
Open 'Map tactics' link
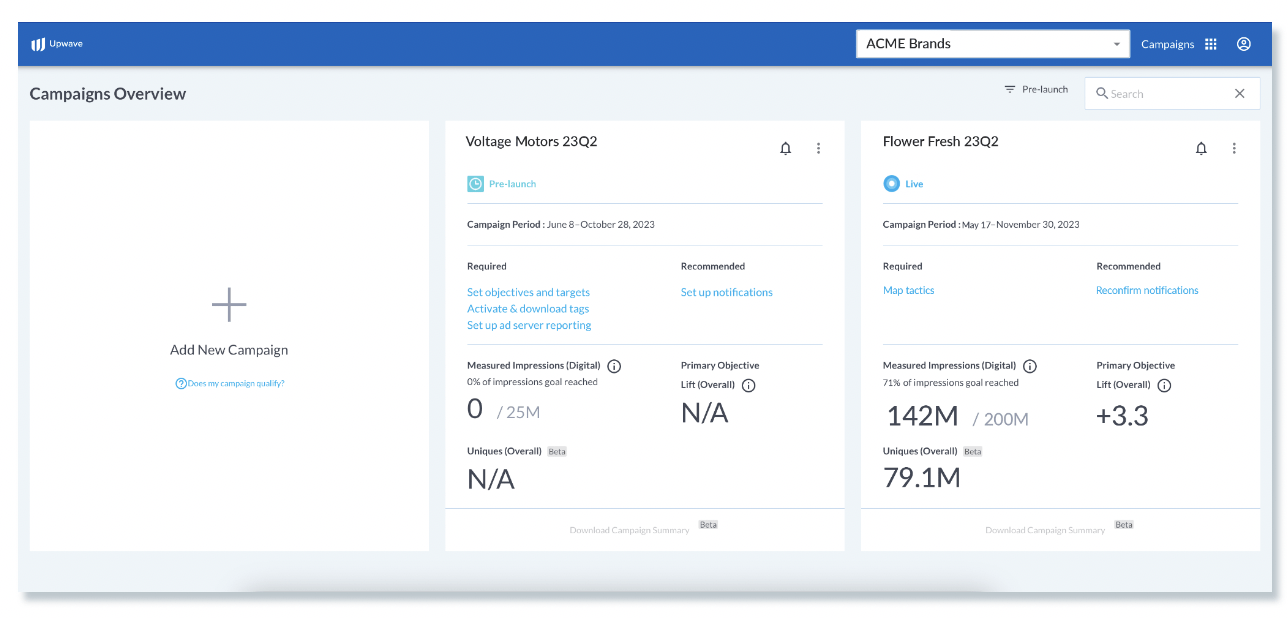coord(909,291)
